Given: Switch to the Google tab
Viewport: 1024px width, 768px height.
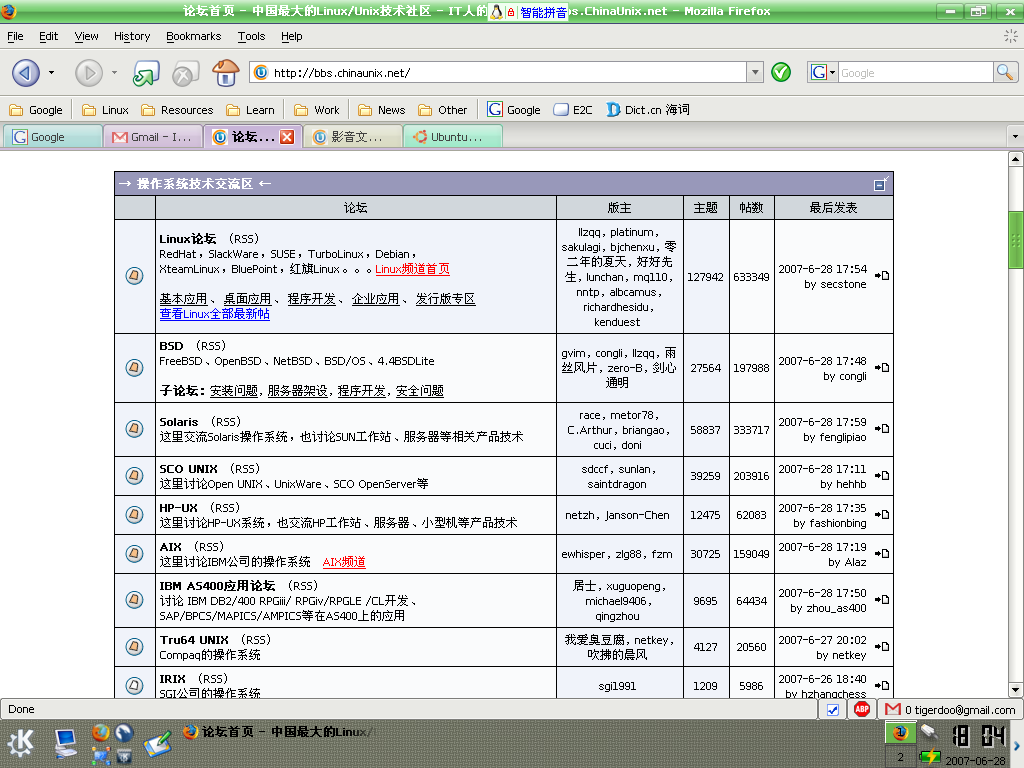Looking at the screenshot, I should (x=53, y=136).
